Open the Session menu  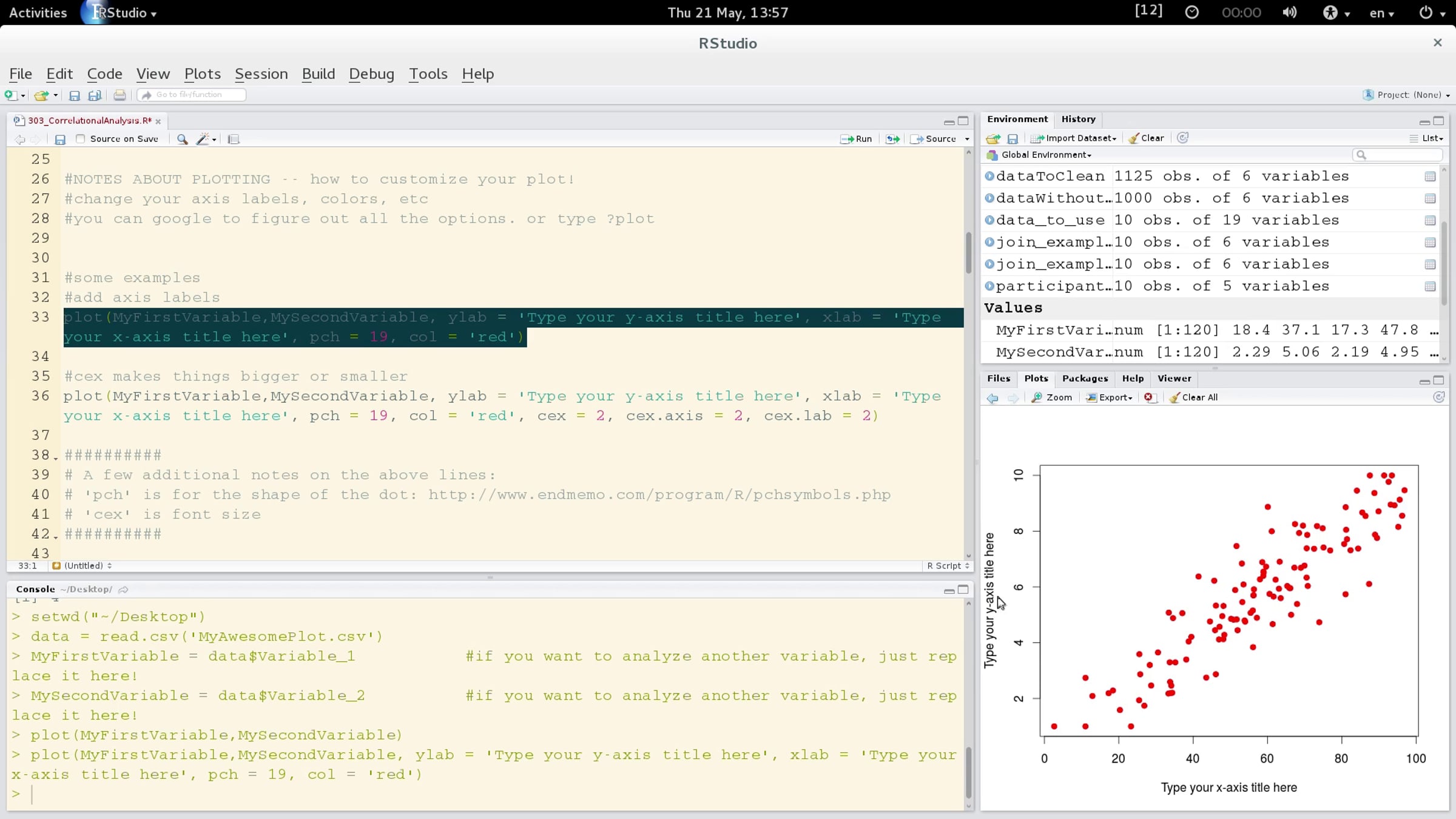(261, 74)
